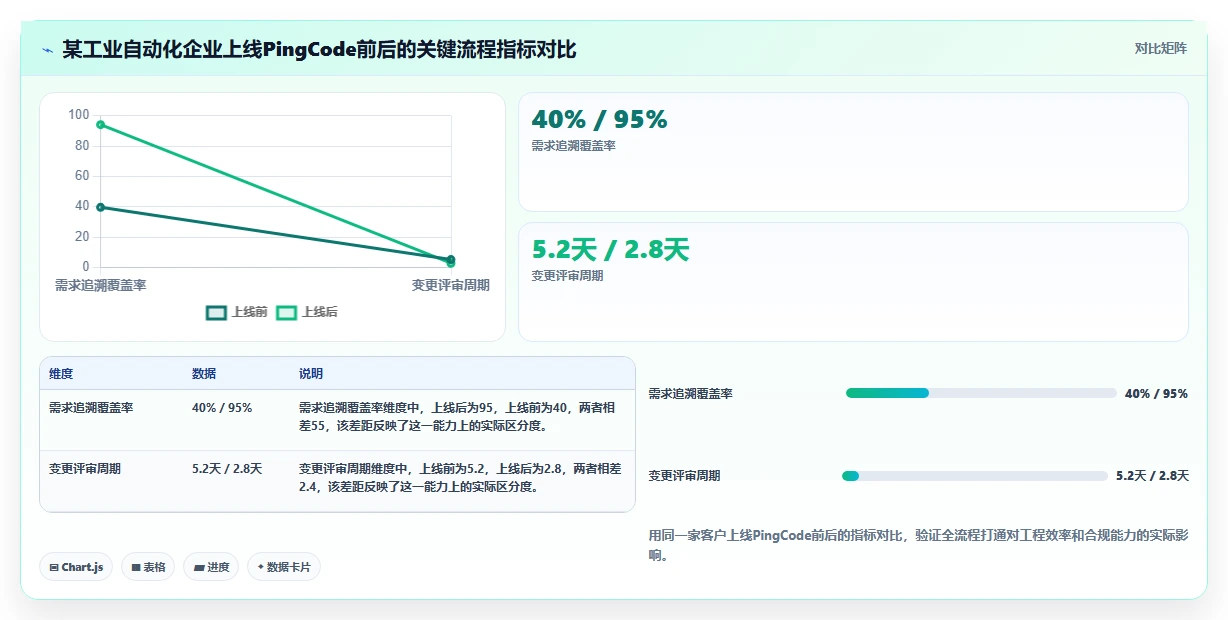Click the 数据 column header
This screenshot has width=1228, height=620.
[204, 374]
